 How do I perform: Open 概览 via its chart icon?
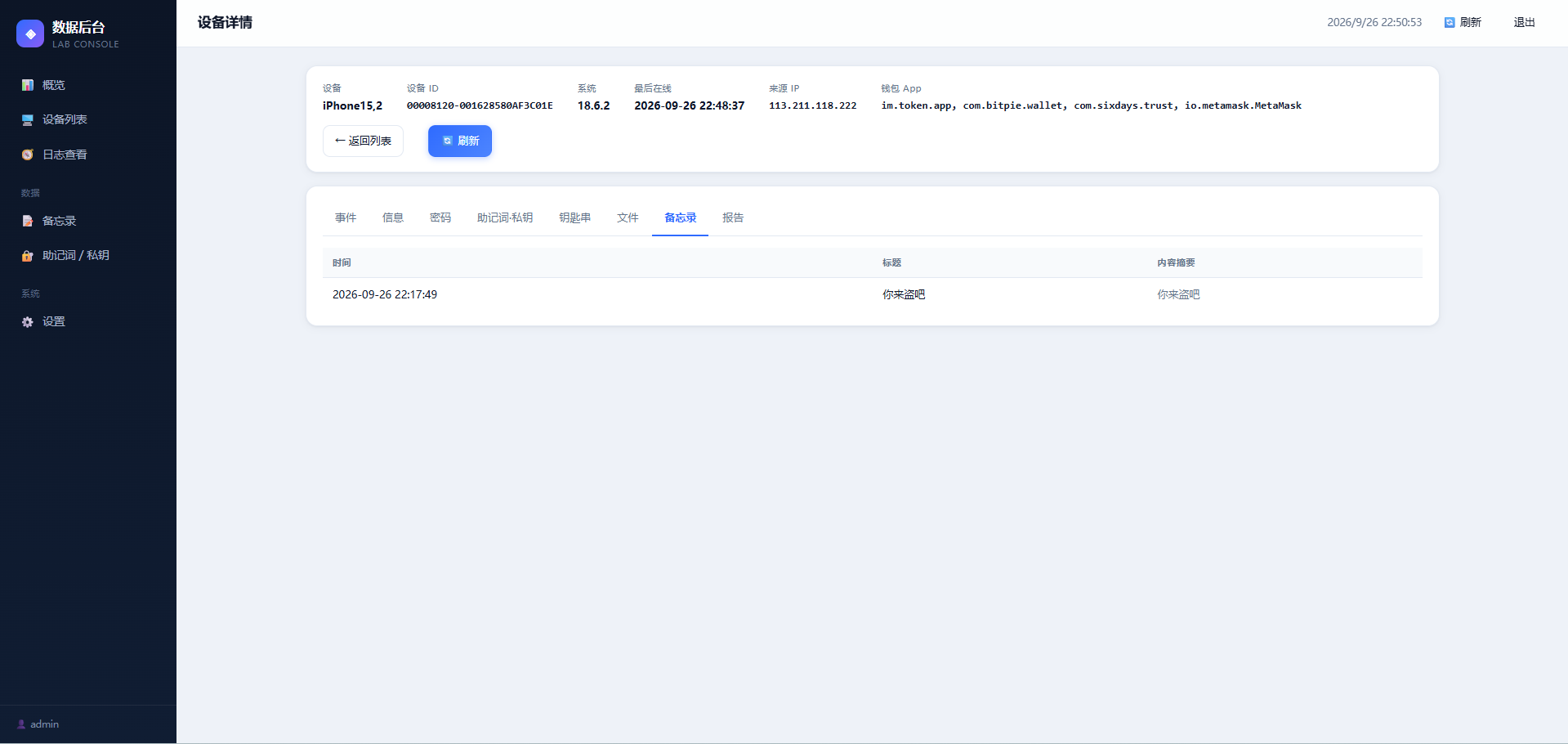[x=28, y=85]
